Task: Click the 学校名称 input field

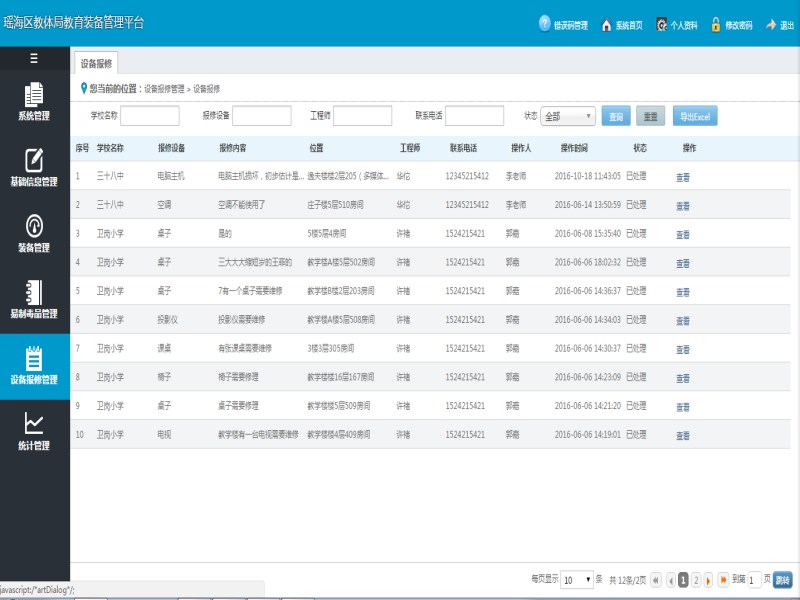Action: 150,116
